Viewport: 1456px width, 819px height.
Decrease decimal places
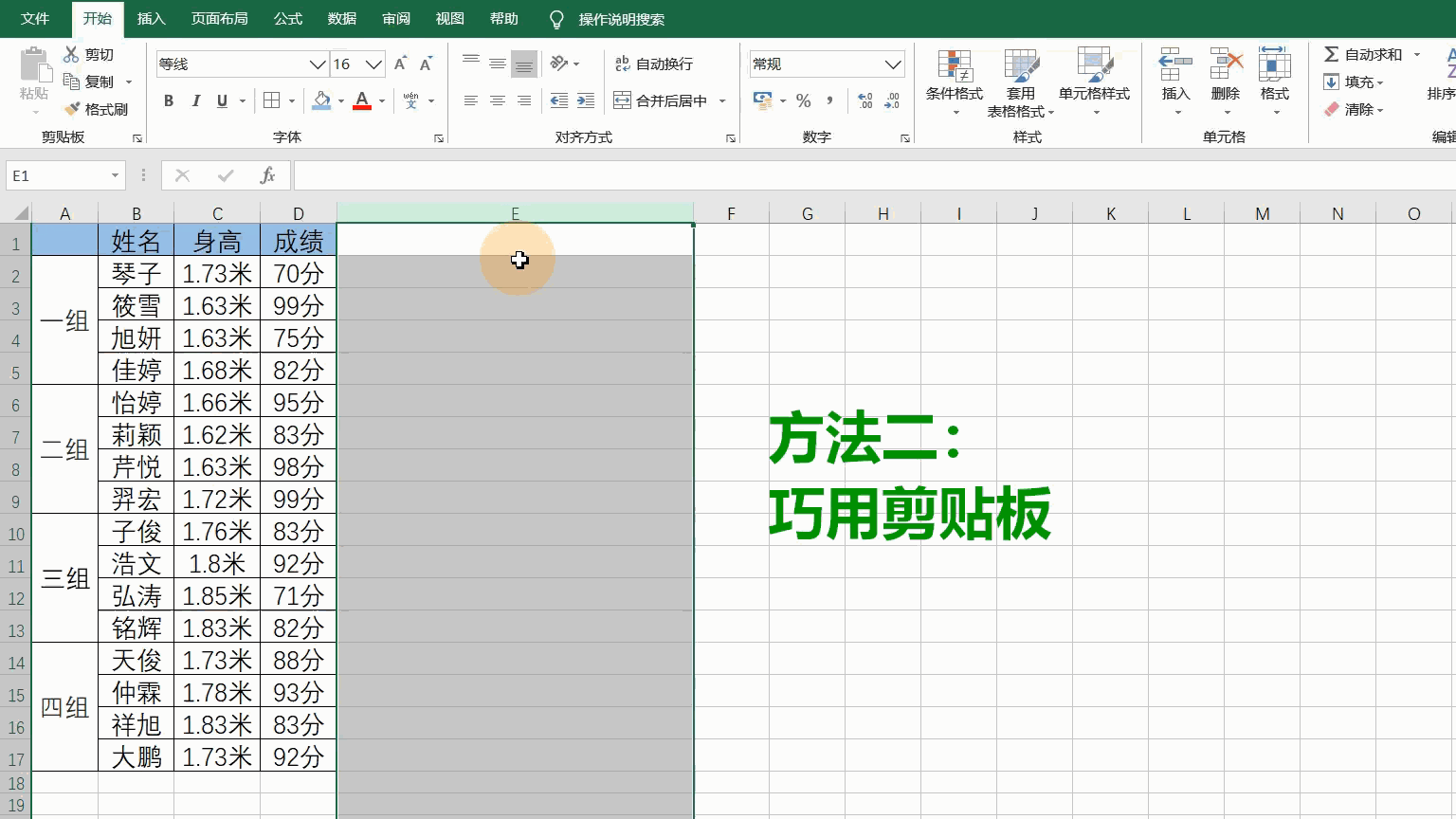(x=892, y=100)
